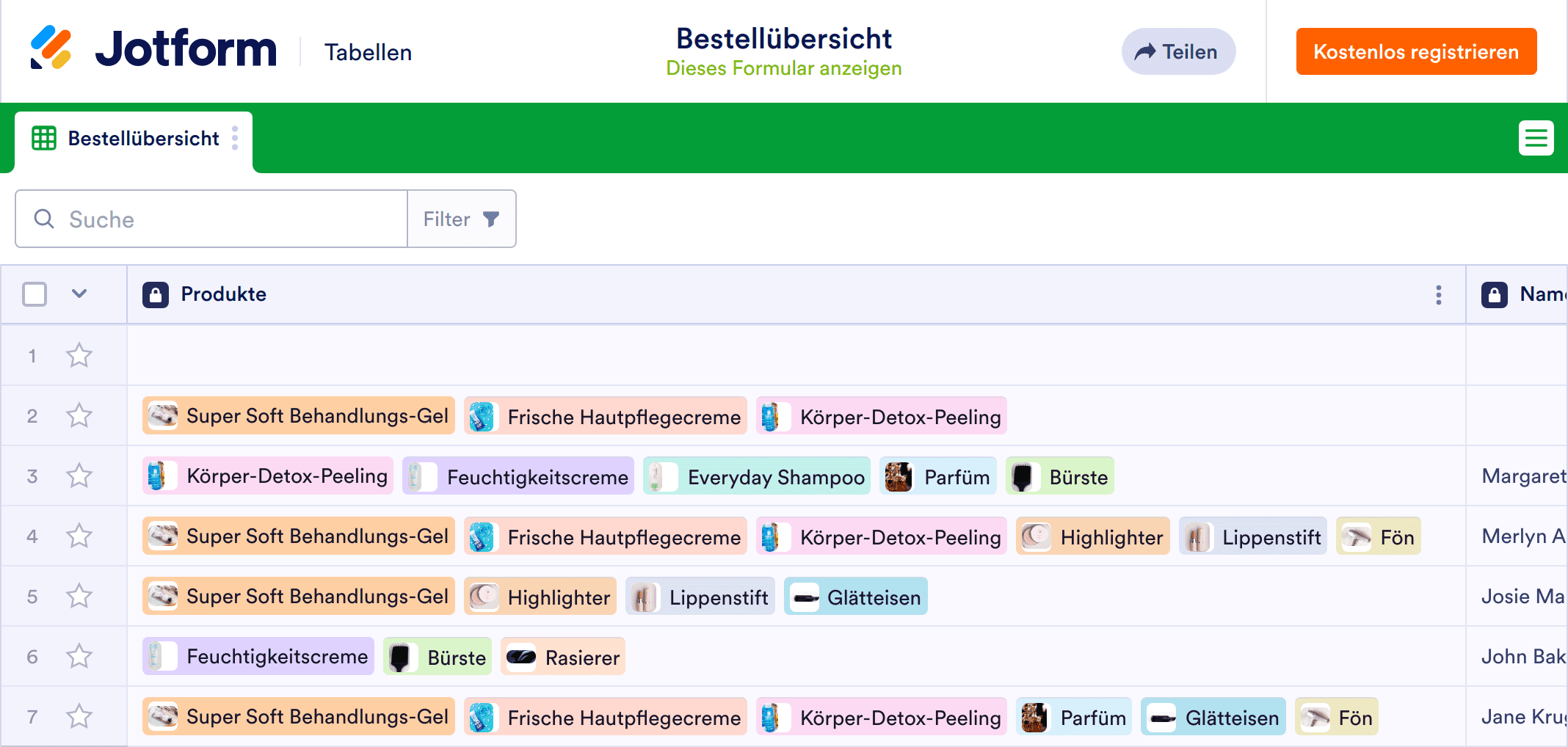Click the search magnifier icon
Image resolution: width=1568 pixels, height=747 pixels.
[44, 219]
